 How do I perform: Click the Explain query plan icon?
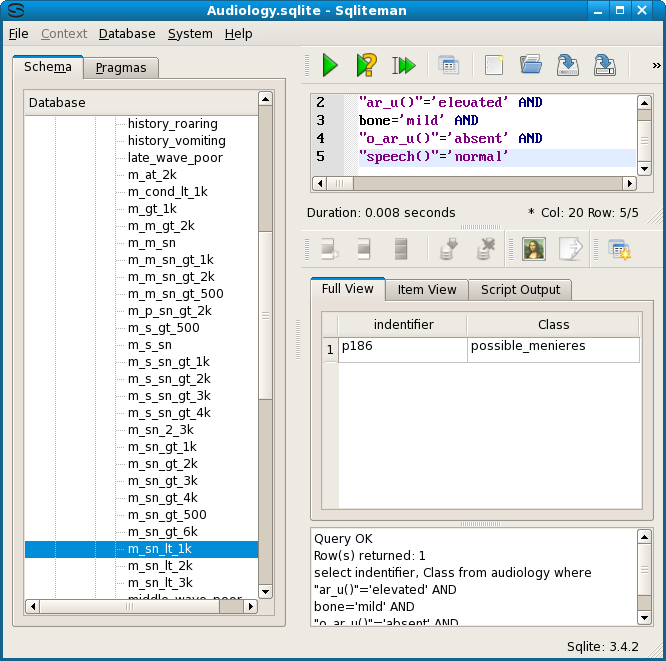click(x=366, y=66)
